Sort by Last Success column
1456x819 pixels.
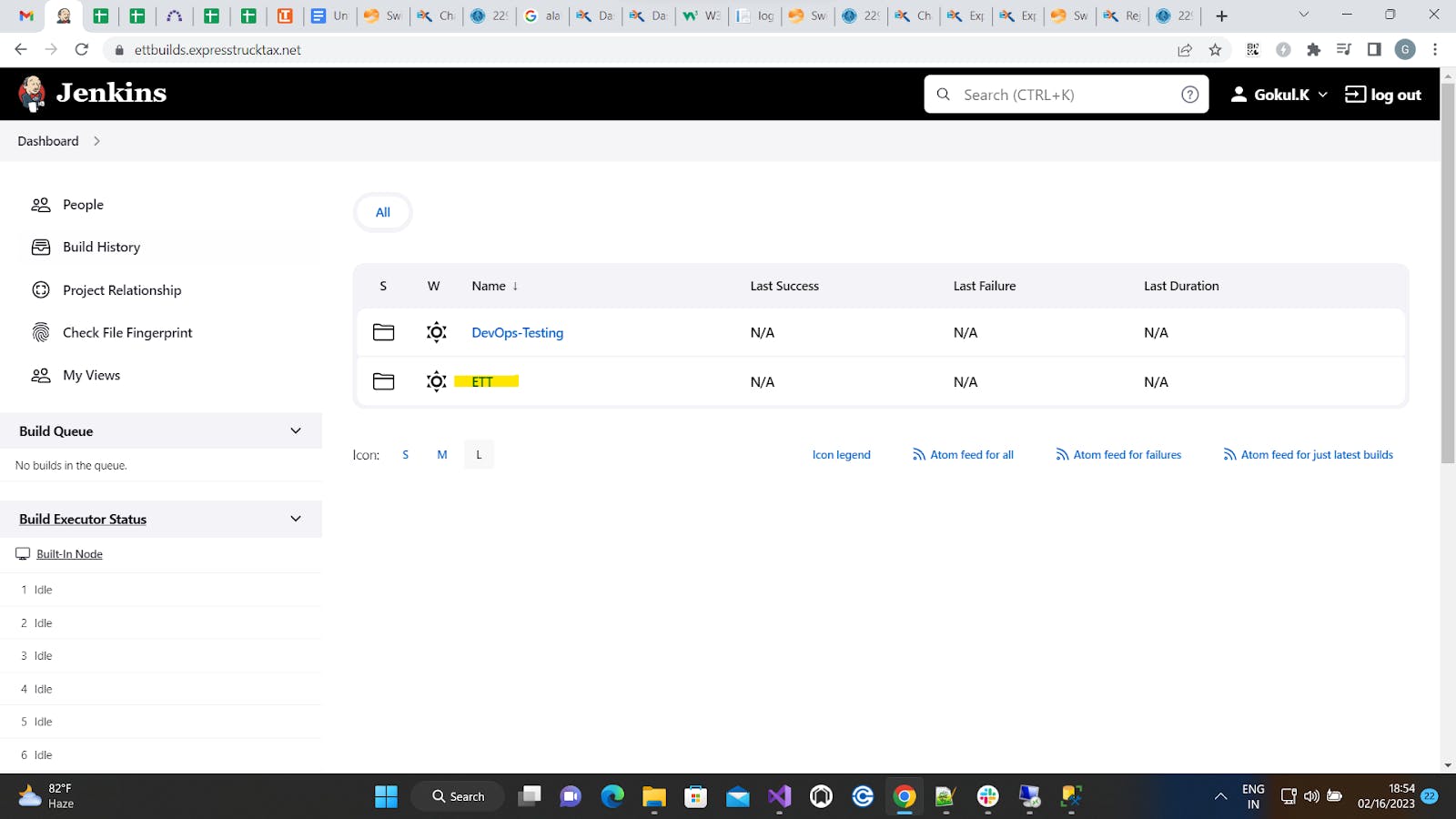tap(784, 286)
